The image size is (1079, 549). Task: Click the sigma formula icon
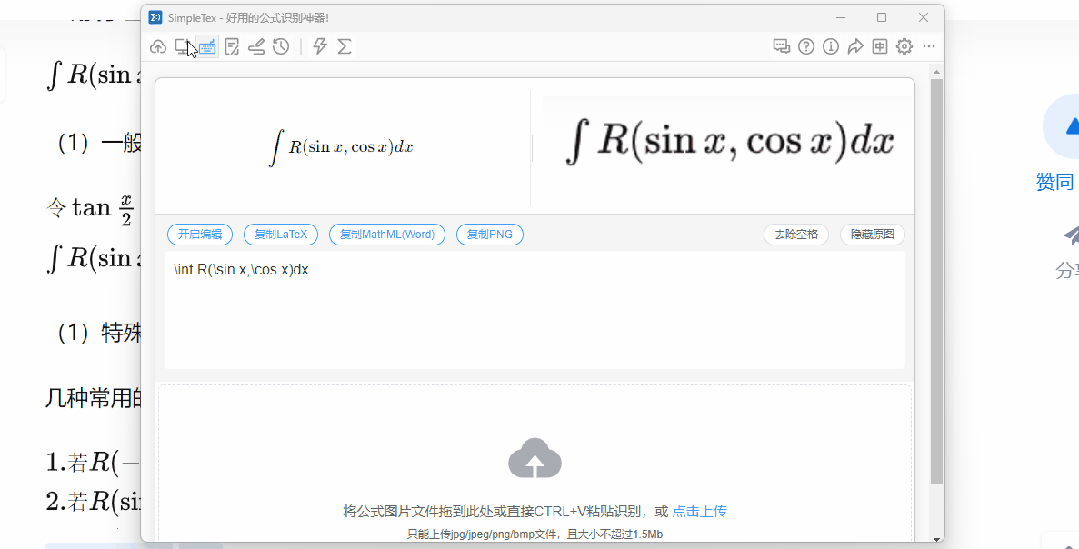[x=344, y=47]
